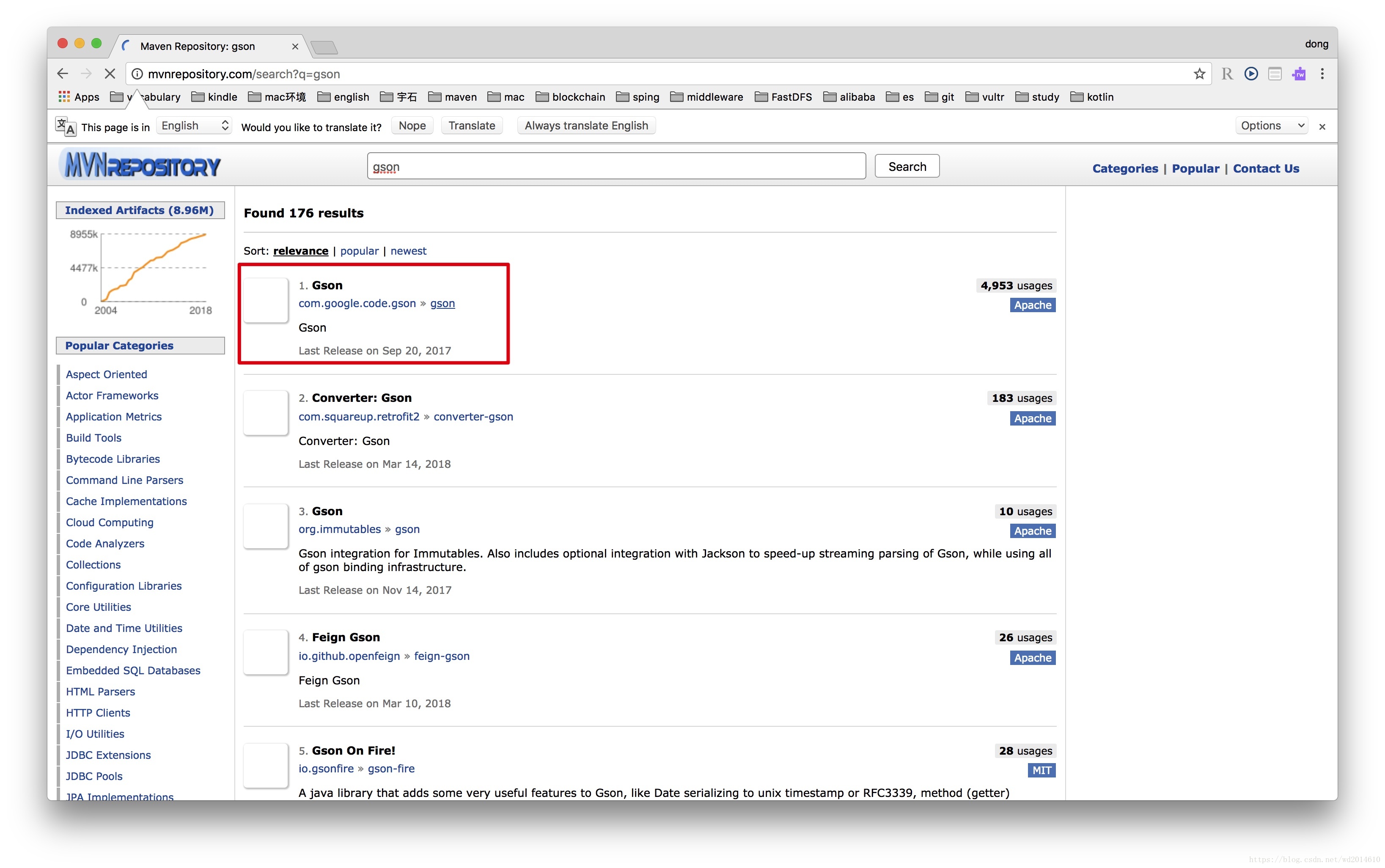Image resolution: width=1385 pixels, height=868 pixels.
Task: Open the Dependency Injection category
Action: point(122,649)
